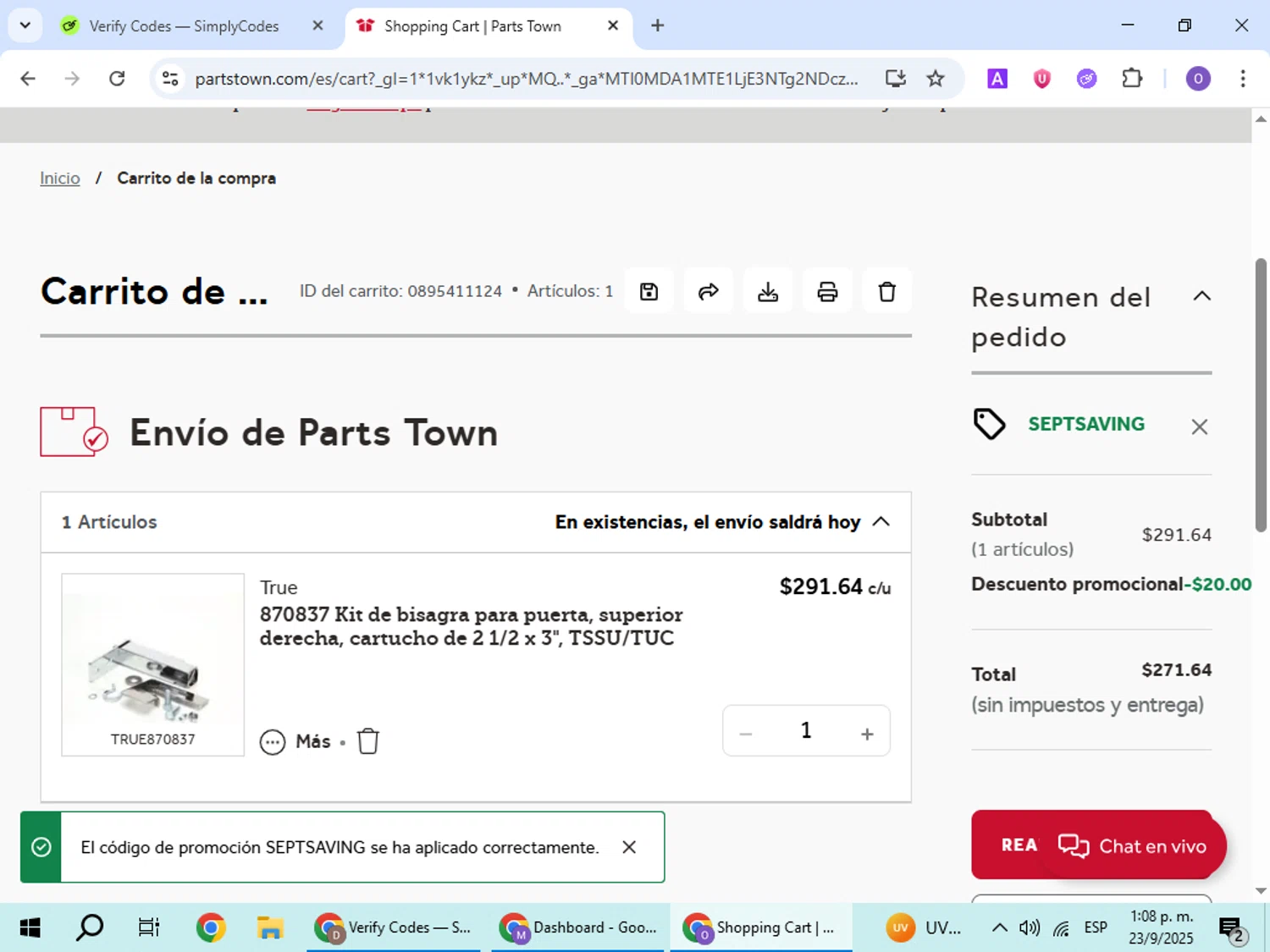Switch to Verify Codes SimplyCodes tab

(x=184, y=26)
